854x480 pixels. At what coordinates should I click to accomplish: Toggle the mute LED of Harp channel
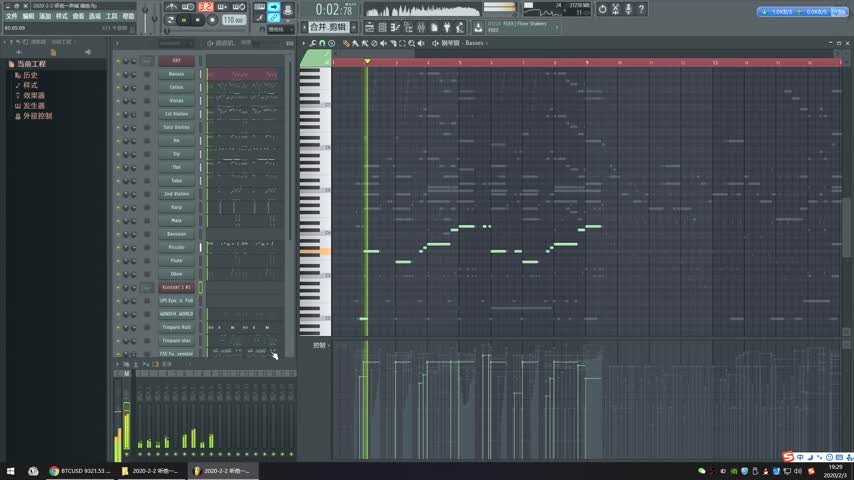click(x=119, y=207)
